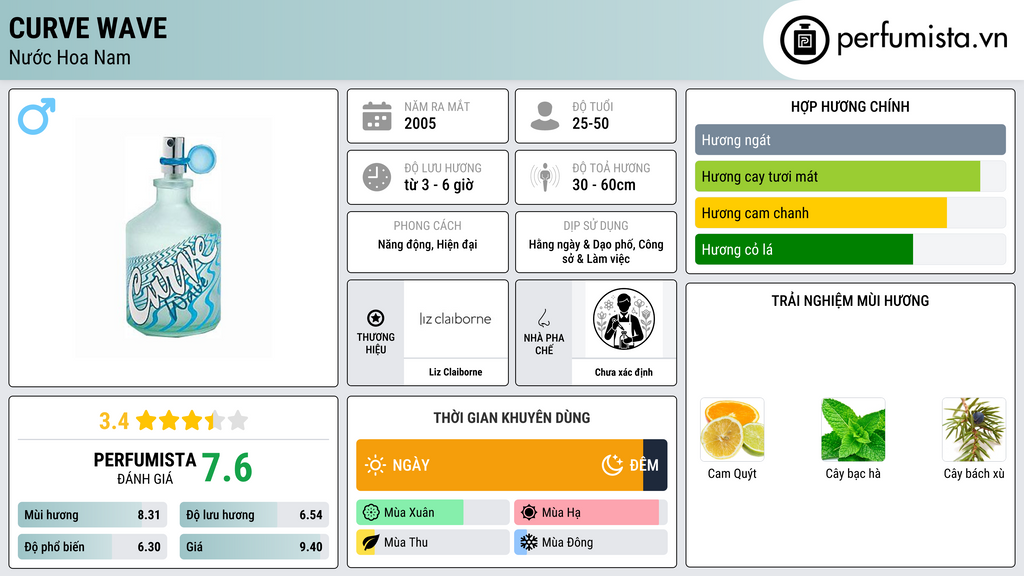Click the autumn leaf icon for Mùa Thu
Viewport: 1024px width, 576px height.
[370, 543]
